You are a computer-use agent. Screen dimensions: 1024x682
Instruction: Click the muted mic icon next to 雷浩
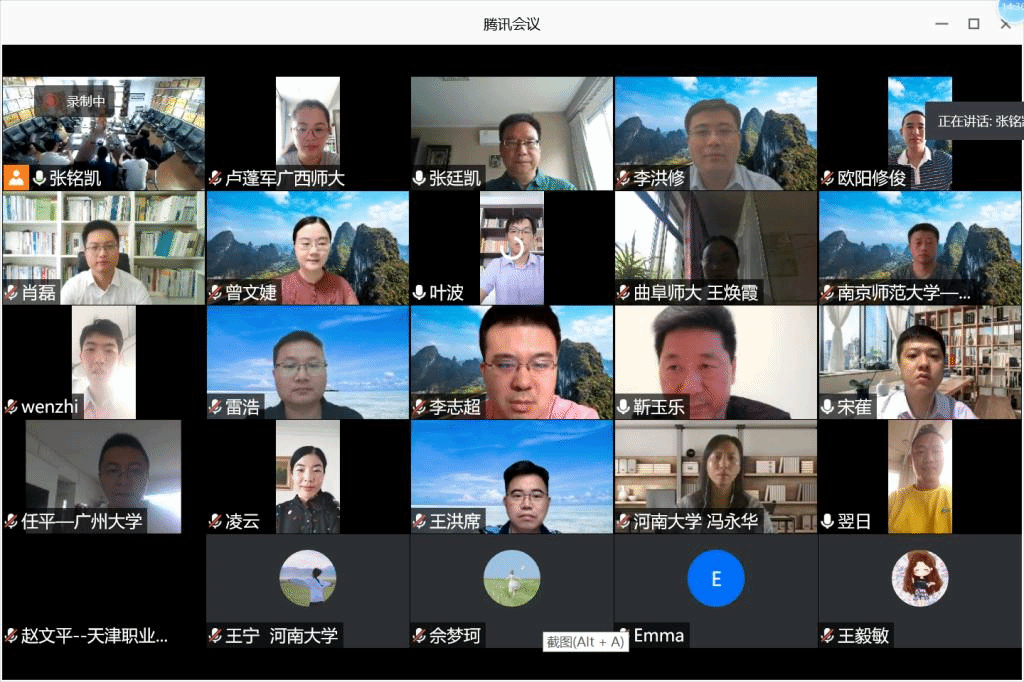215,406
